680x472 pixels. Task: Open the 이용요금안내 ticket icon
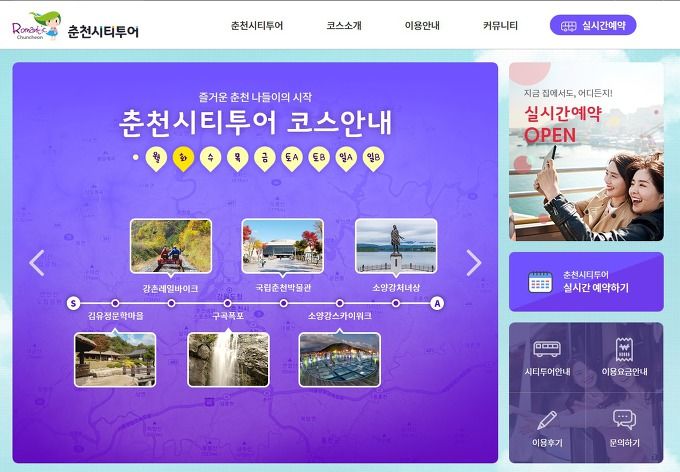(624, 349)
